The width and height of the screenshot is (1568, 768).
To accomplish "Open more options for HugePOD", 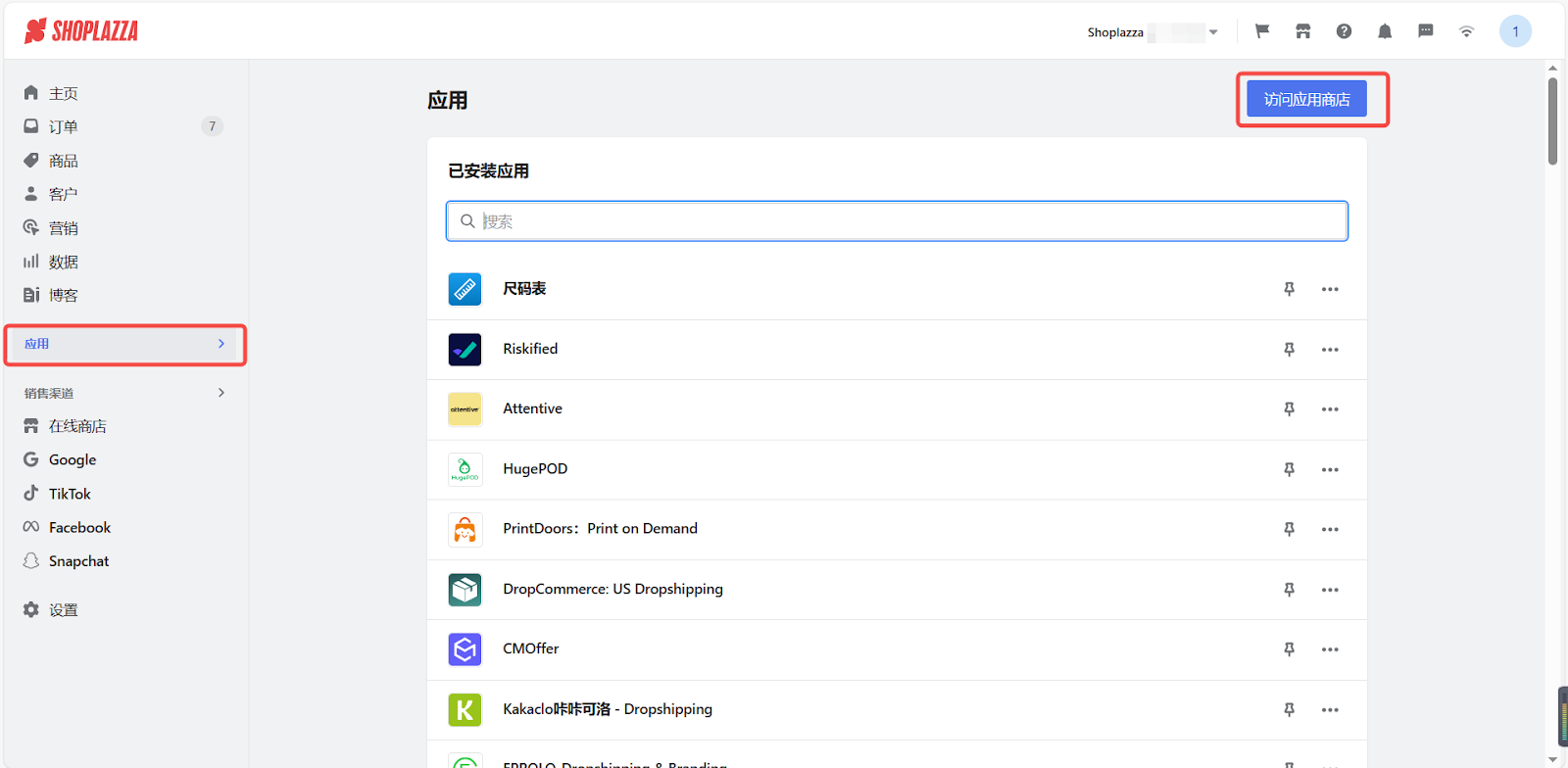I will 1330,469.
